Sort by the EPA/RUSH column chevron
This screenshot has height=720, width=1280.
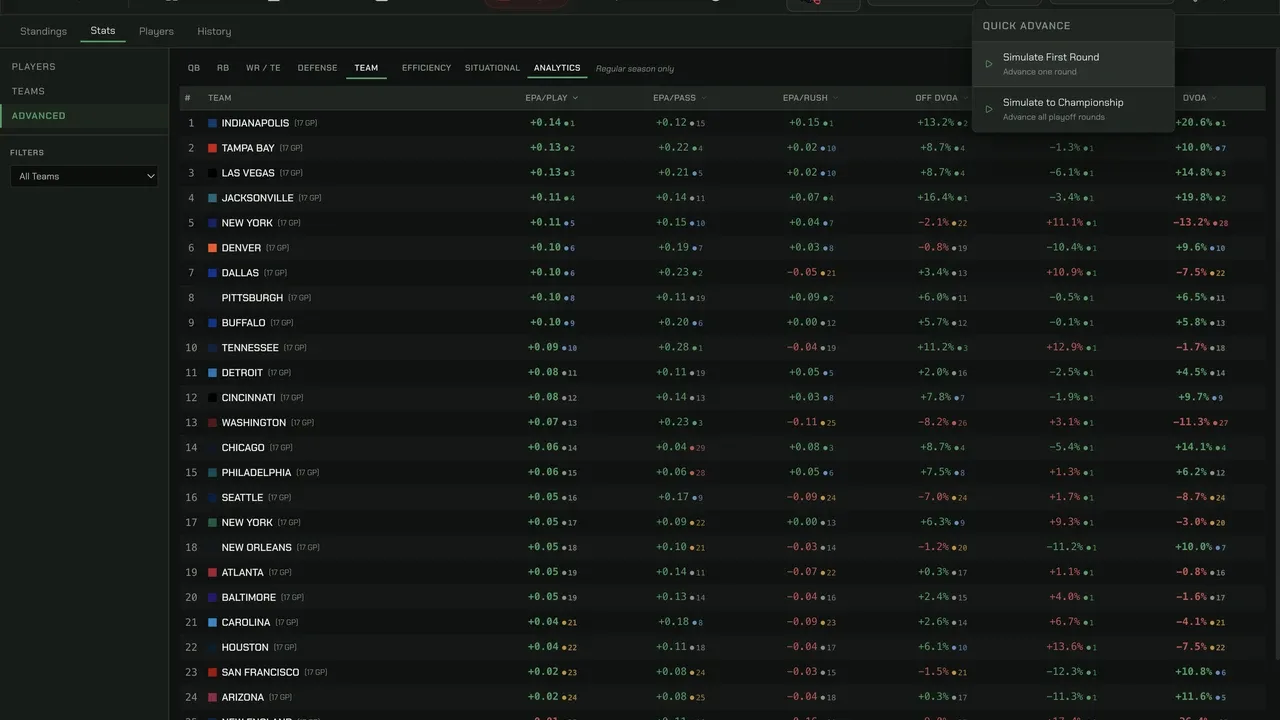coord(836,98)
